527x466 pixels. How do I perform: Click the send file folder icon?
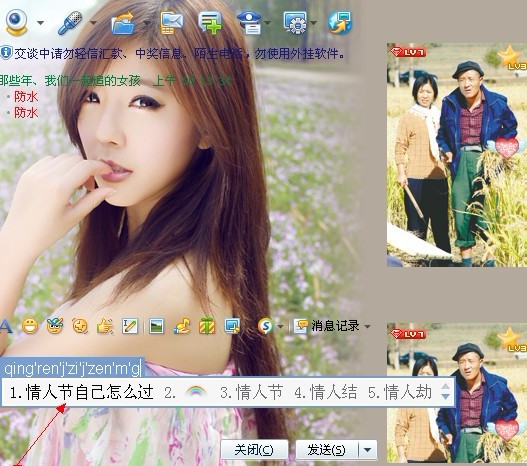tap(123, 23)
